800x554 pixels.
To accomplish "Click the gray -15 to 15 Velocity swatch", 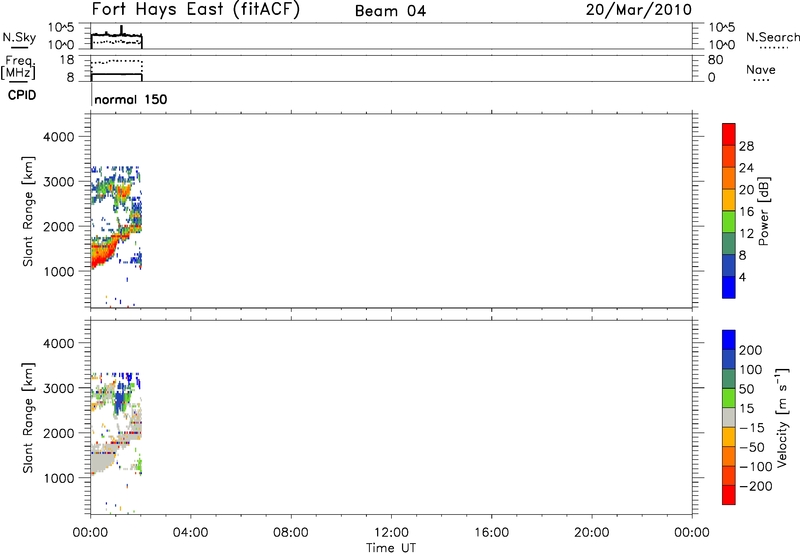I will [729, 417].
